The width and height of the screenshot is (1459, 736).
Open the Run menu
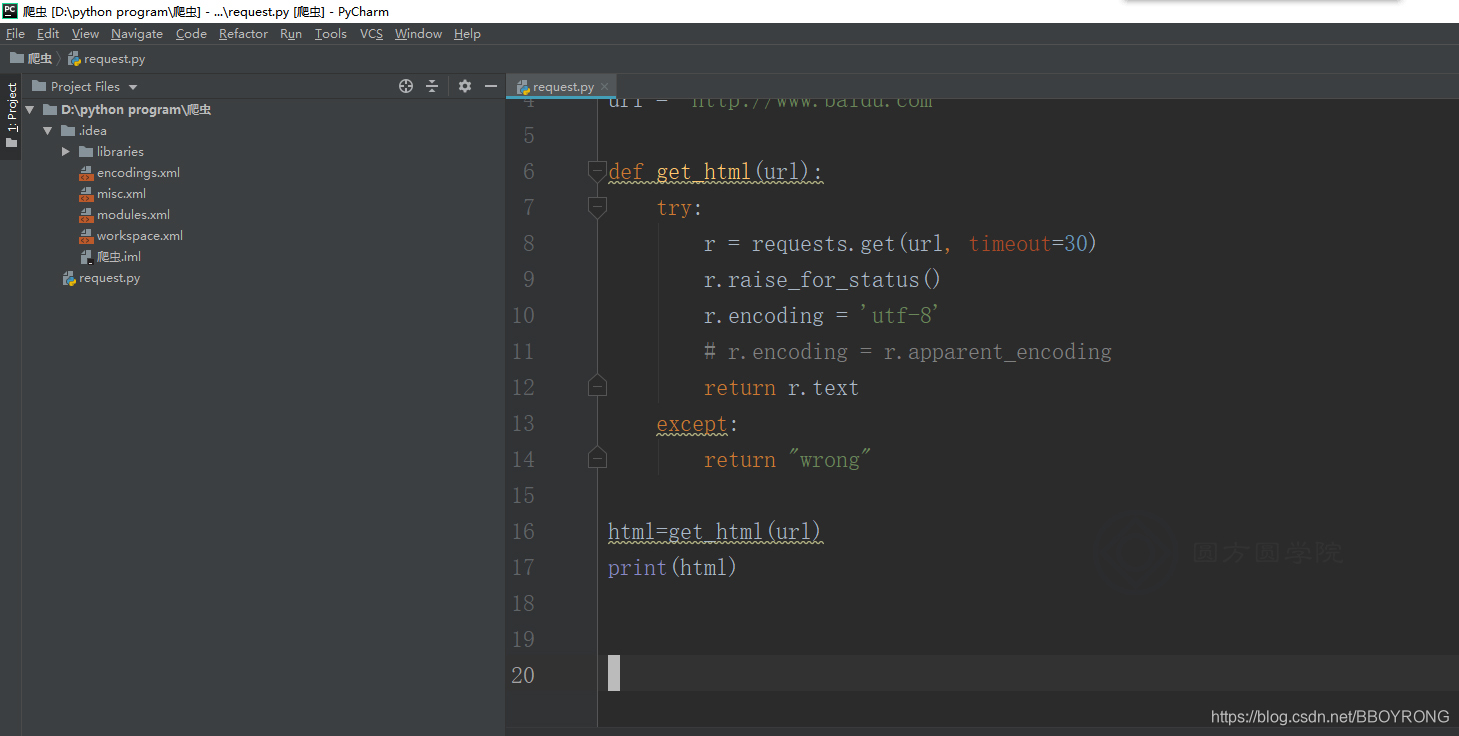click(291, 34)
